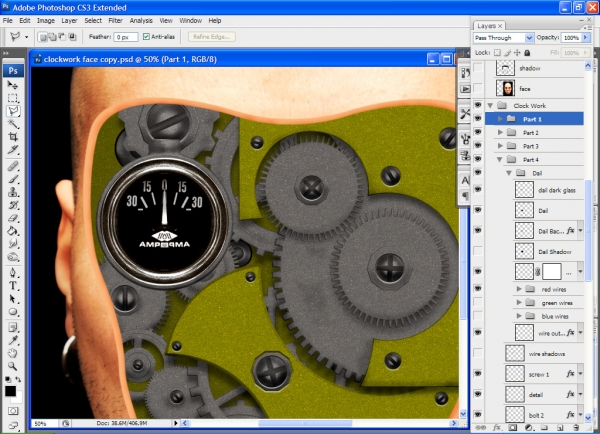Open the Layer menu
600x434 pixels.
(x=69, y=21)
